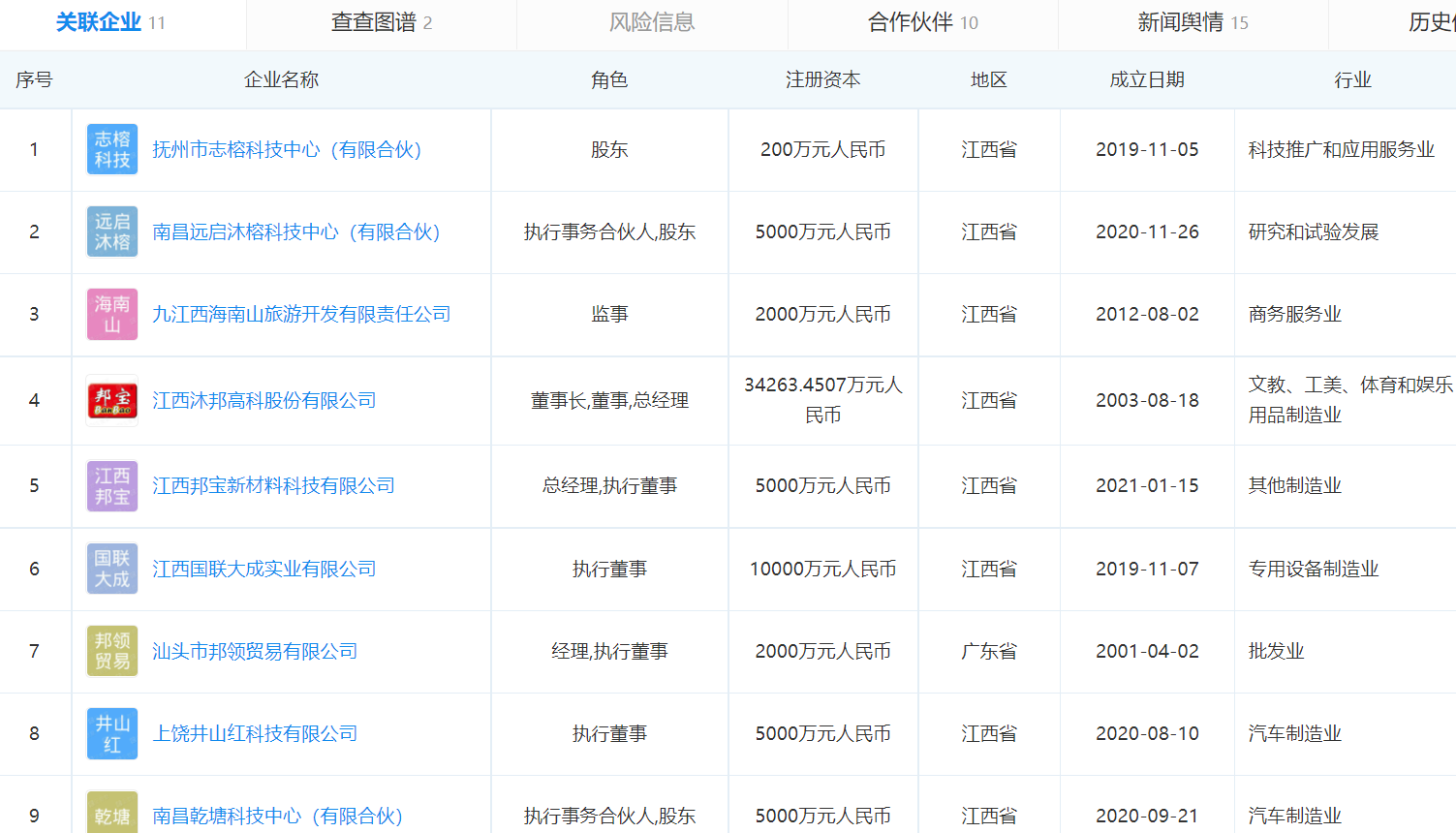
Task: Click the 注册资本 column header
Action: (x=822, y=80)
